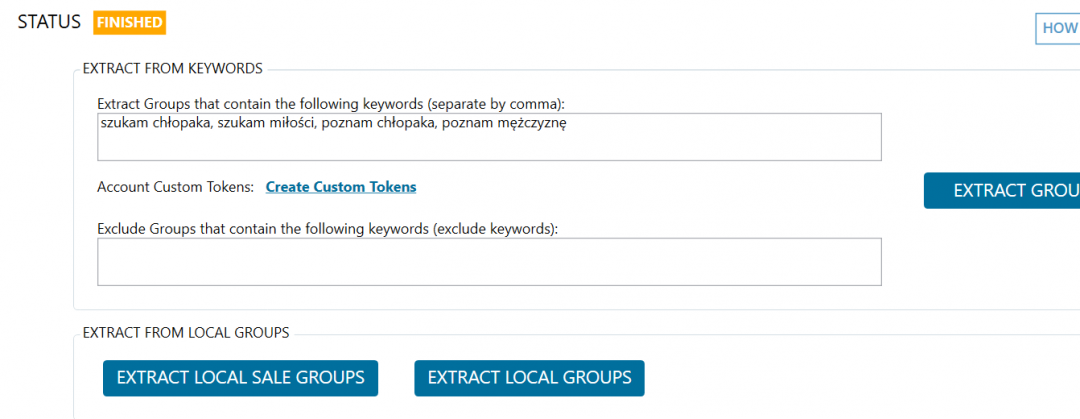Click the blue EXTRACT GROUPS button beside the keywords

[1002, 191]
